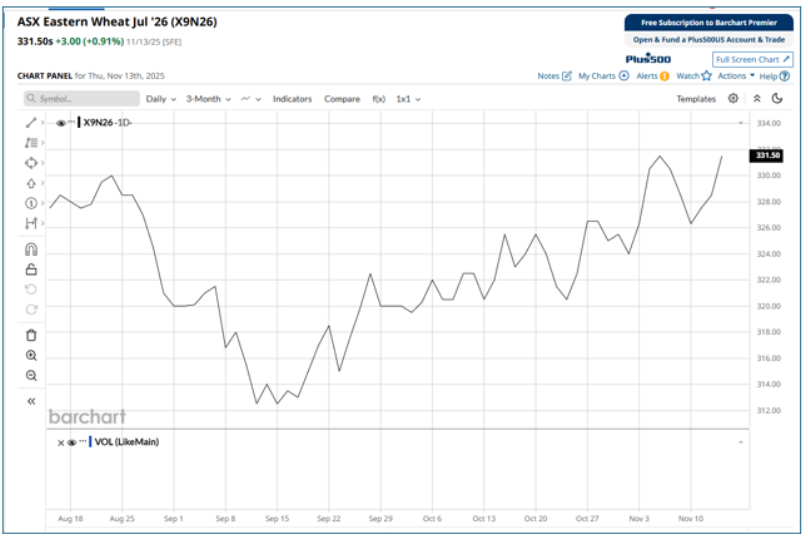Zoom out using the magnifier minus icon

[31, 375]
